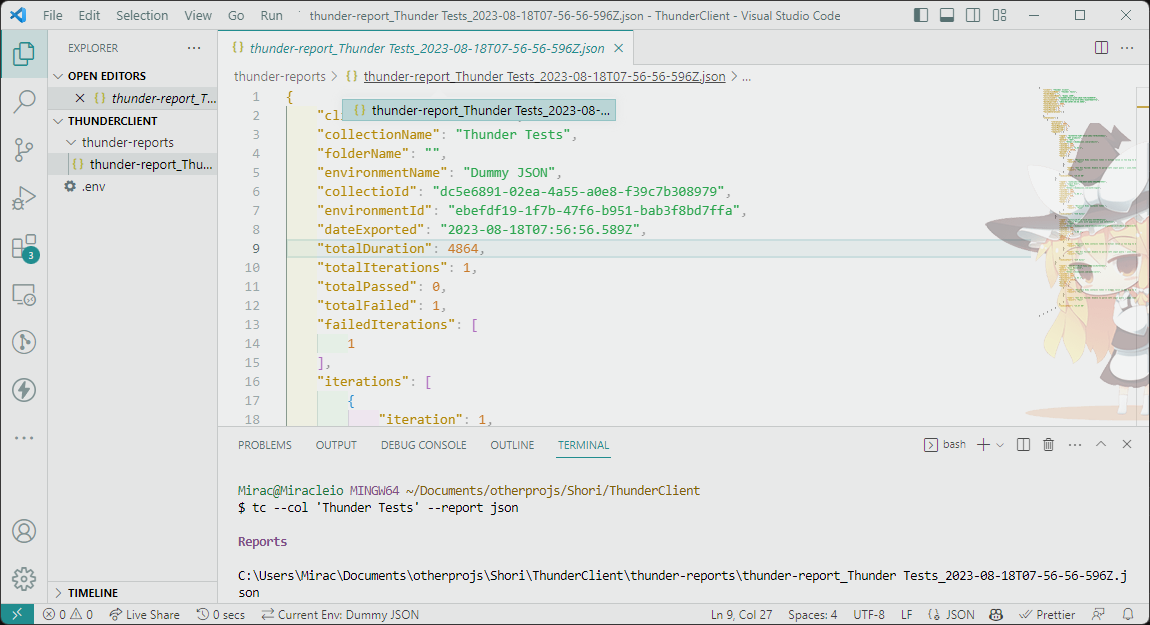
Task: Close the thunder-report json editor tab
Action: click(x=618, y=48)
